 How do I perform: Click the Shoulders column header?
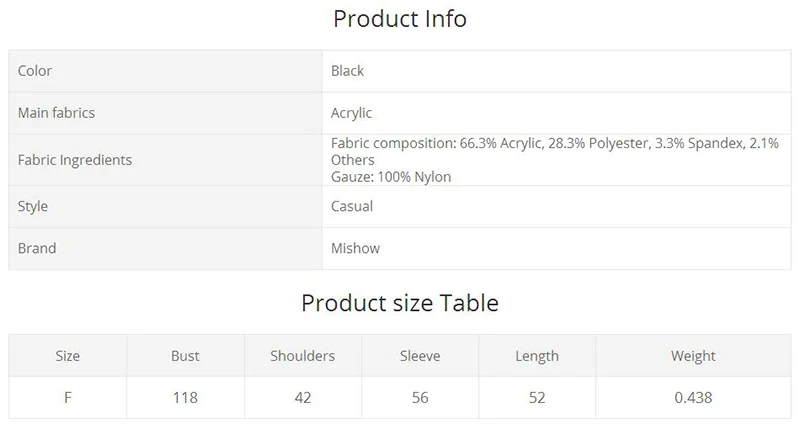(x=303, y=356)
